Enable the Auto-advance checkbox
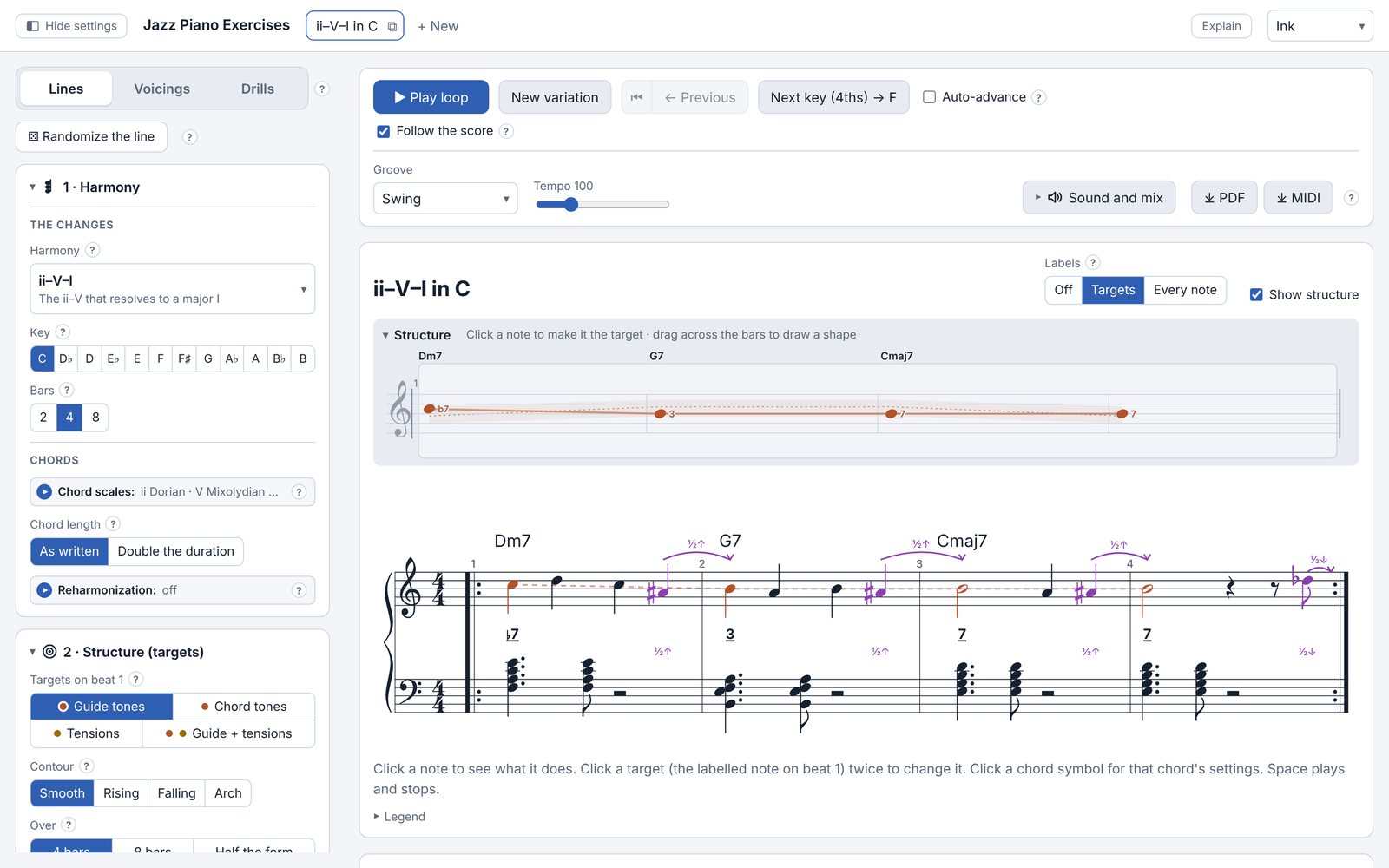Screen dimensions: 1389x868 [929, 97]
